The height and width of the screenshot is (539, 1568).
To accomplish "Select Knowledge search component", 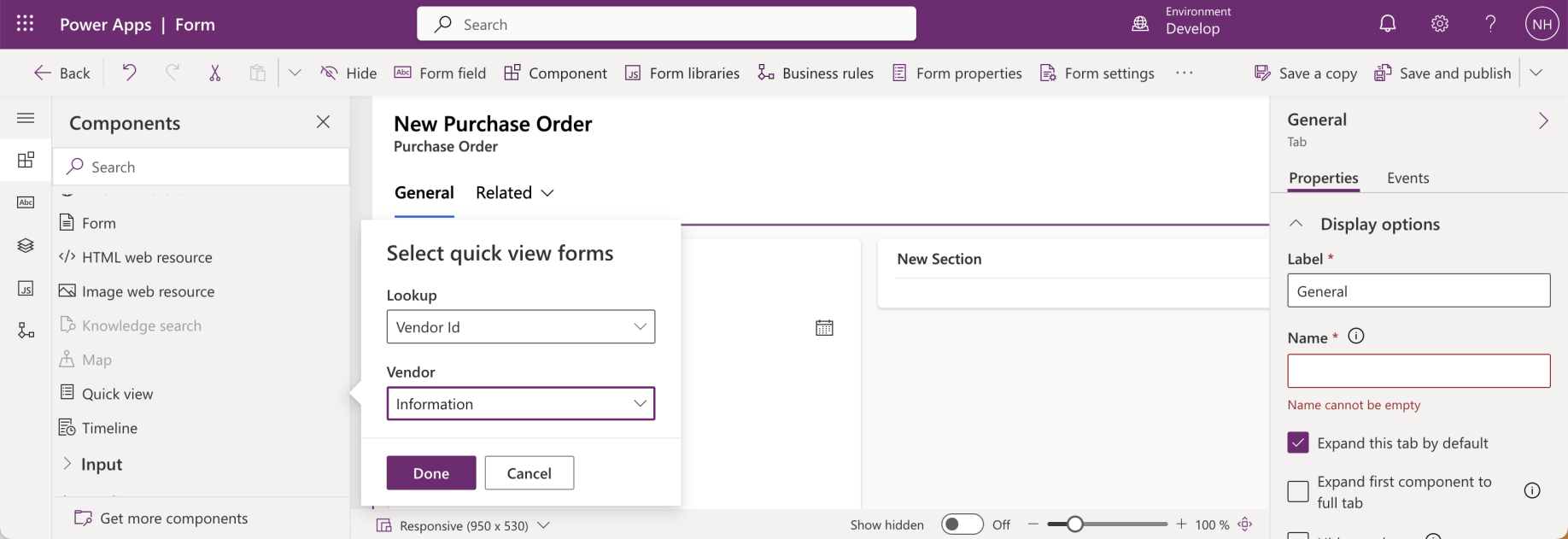I will (130, 325).
